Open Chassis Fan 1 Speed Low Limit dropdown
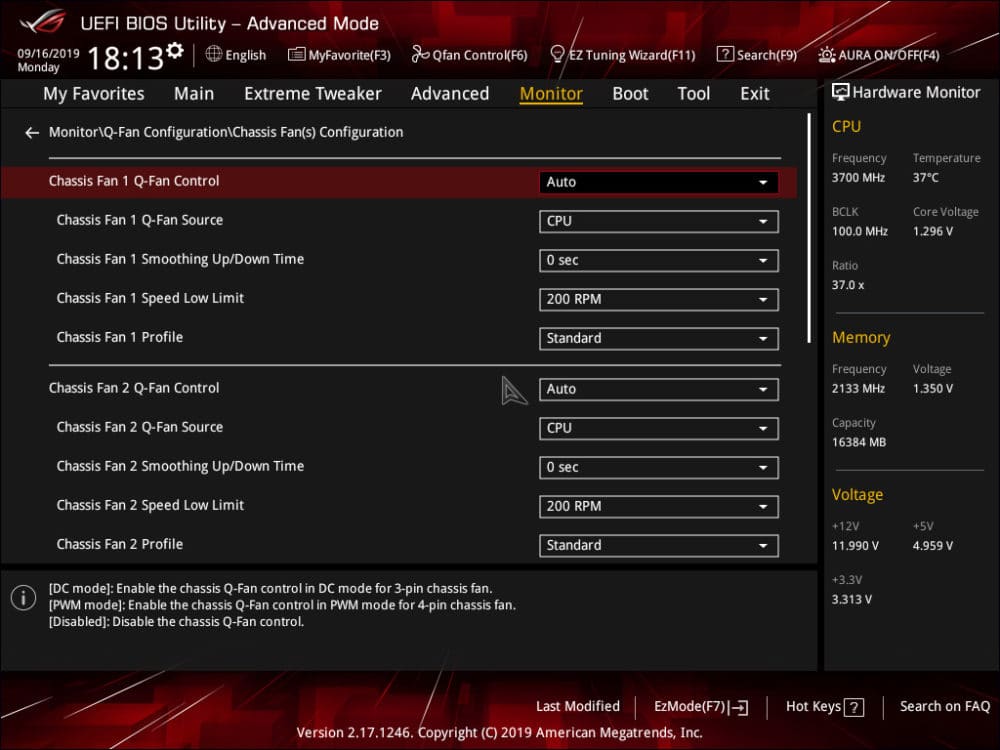Viewport: 1000px width, 750px height. [658, 299]
